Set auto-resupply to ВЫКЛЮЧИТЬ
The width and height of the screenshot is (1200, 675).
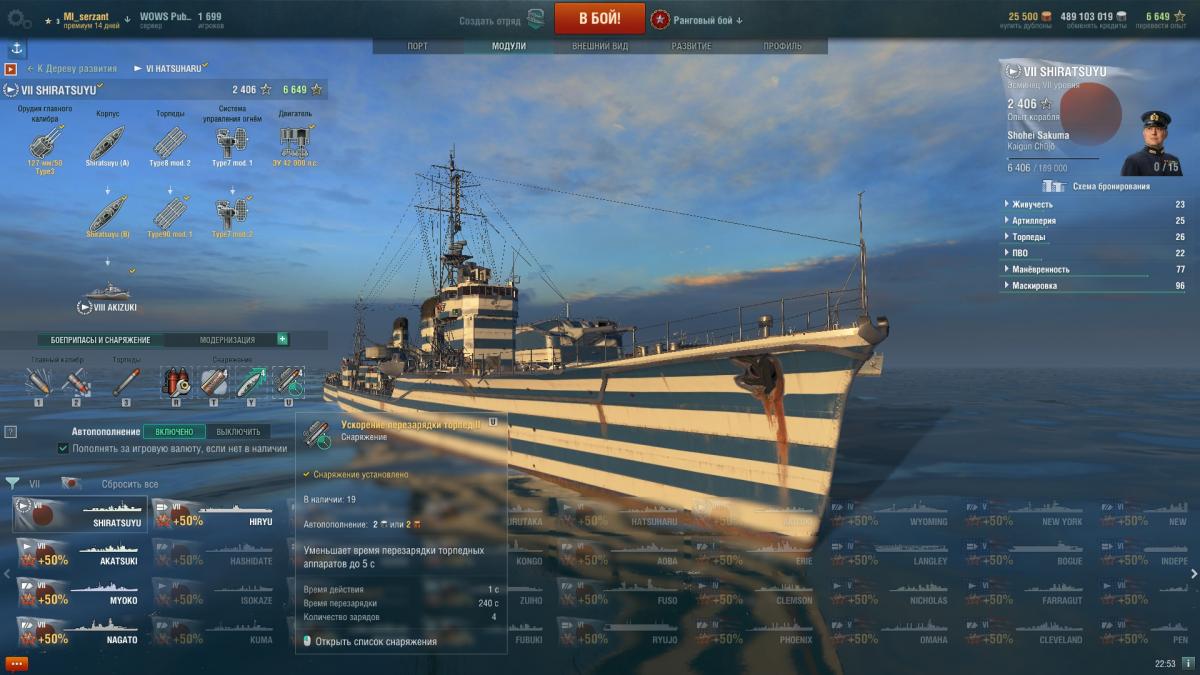pos(238,431)
